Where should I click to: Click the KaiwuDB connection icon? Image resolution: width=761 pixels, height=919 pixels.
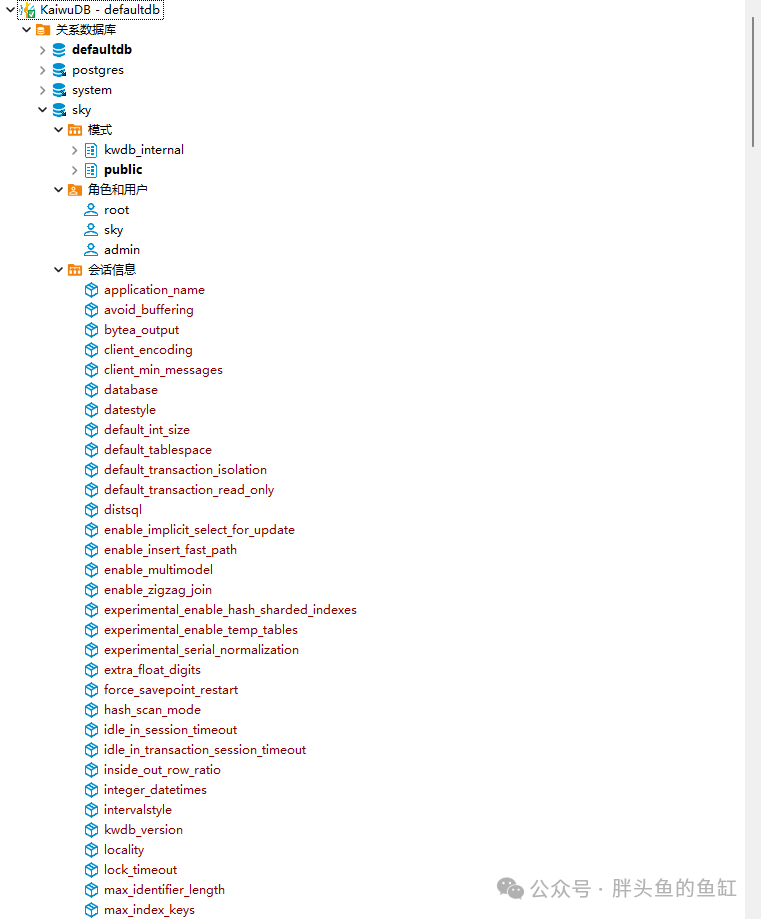[x=28, y=10]
